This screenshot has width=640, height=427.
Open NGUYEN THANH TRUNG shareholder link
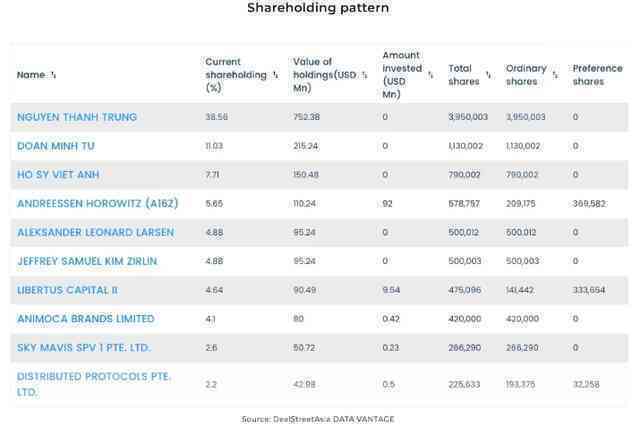(77, 117)
